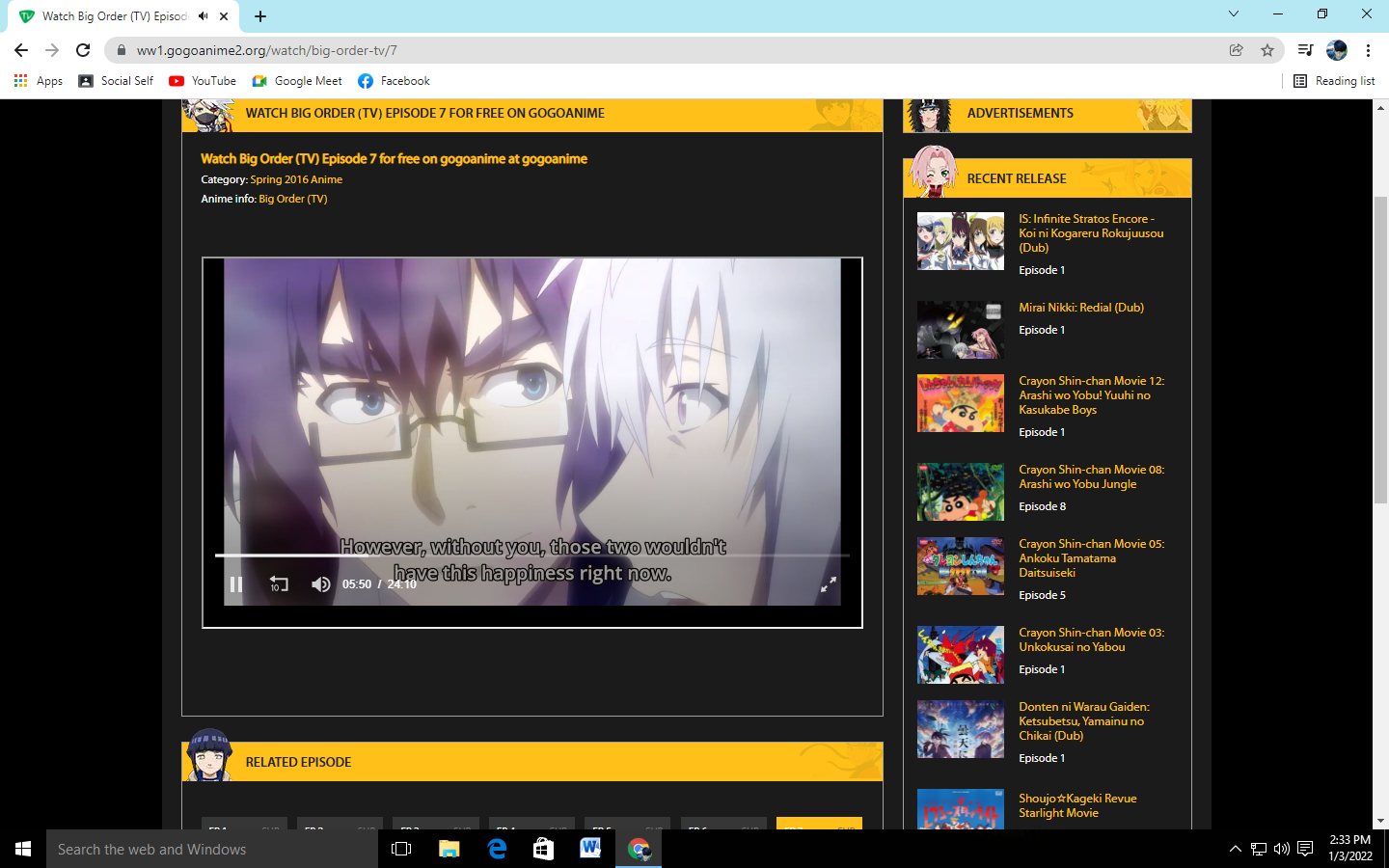
Task: Click the page scrollbar down arrow
Action: tap(1381, 821)
